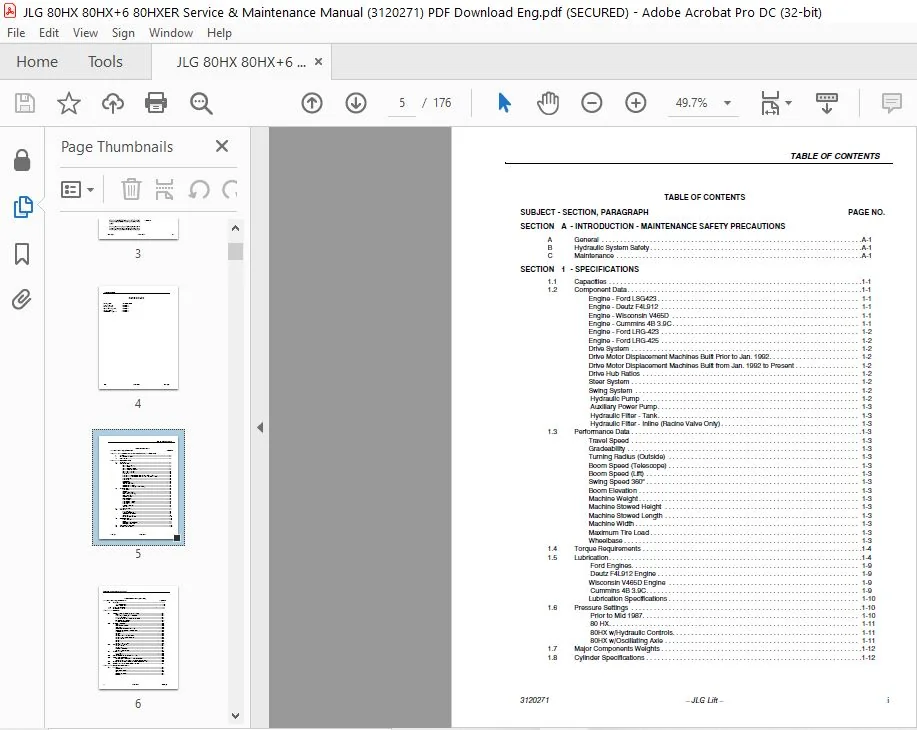Click 'Gradeability' contents entry
The height and width of the screenshot is (730, 917).
(606, 449)
